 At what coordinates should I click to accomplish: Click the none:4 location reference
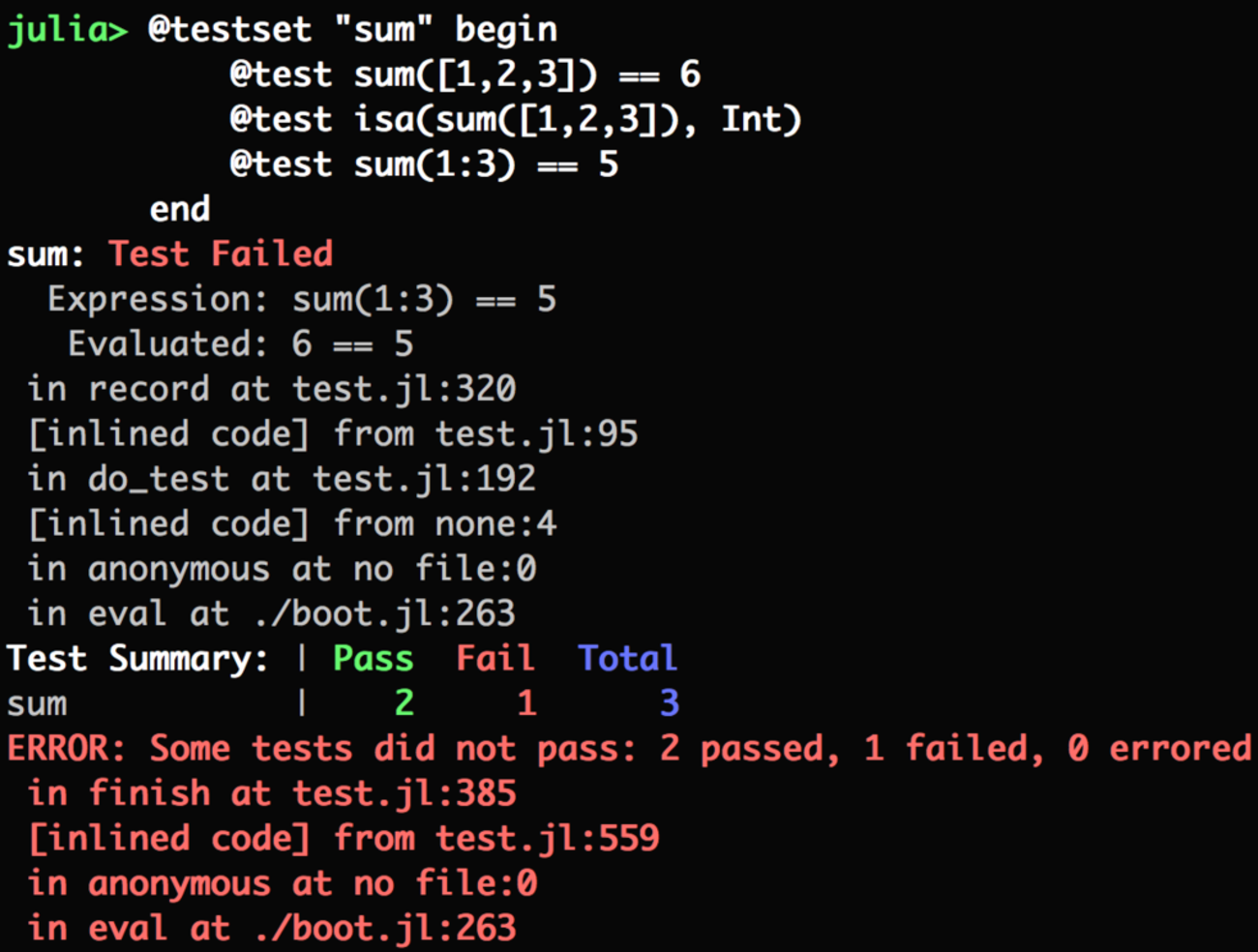pos(495,524)
